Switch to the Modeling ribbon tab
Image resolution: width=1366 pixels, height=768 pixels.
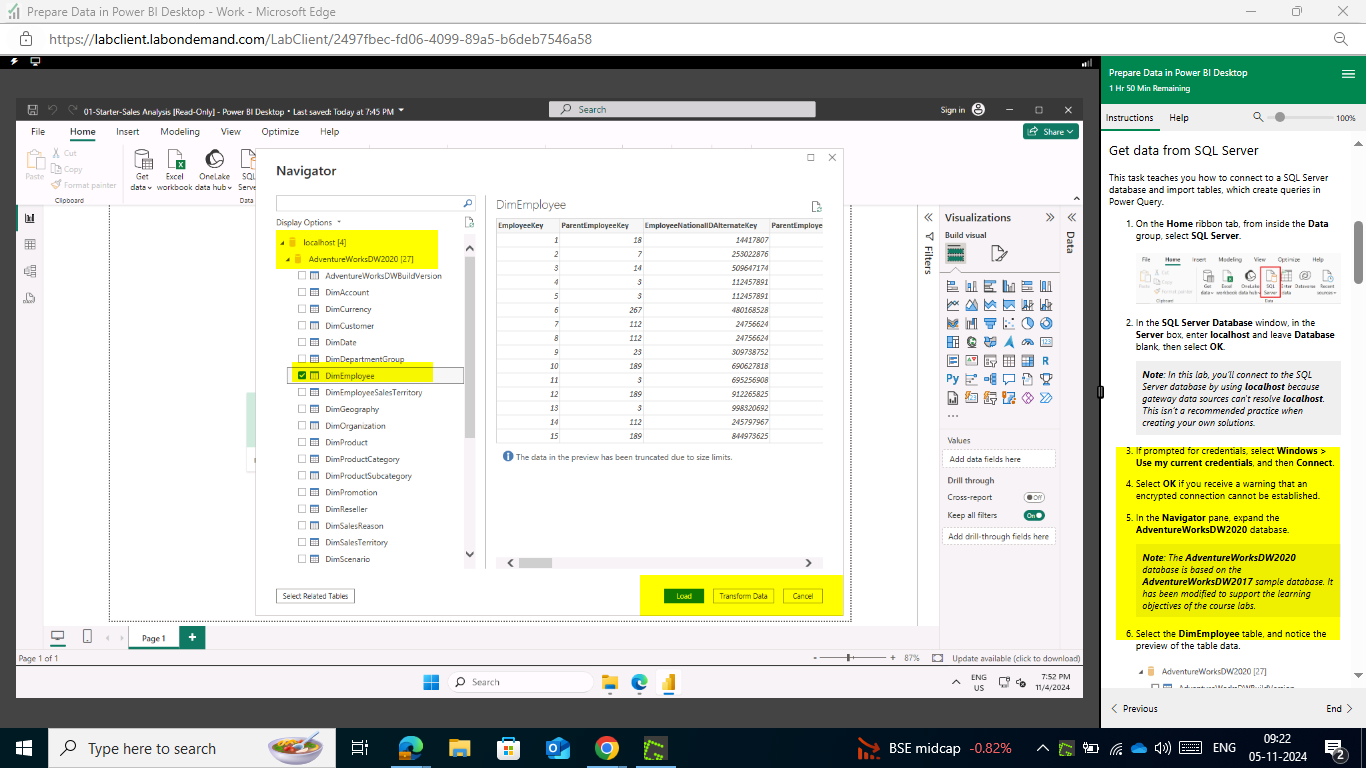[x=180, y=131]
